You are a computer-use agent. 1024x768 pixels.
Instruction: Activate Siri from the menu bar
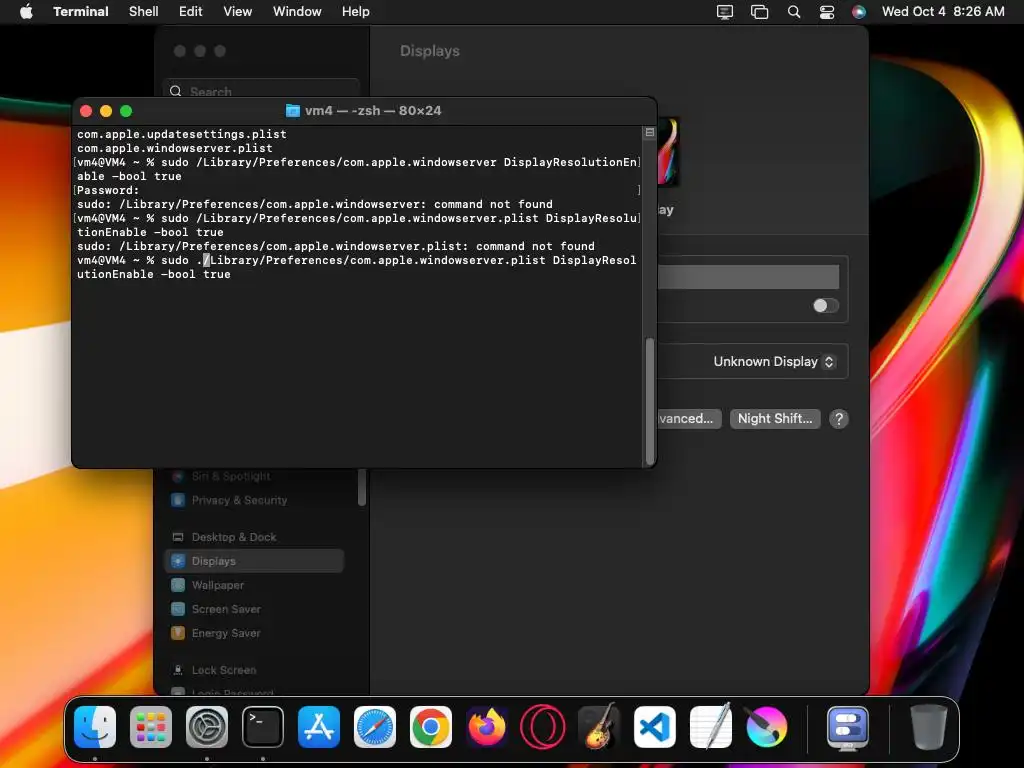tap(859, 12)
